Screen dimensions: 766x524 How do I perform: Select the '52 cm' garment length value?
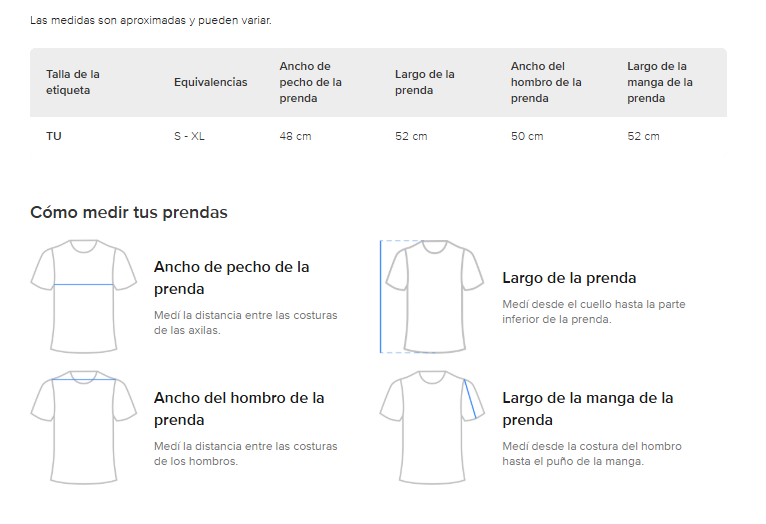pos(411,136)
